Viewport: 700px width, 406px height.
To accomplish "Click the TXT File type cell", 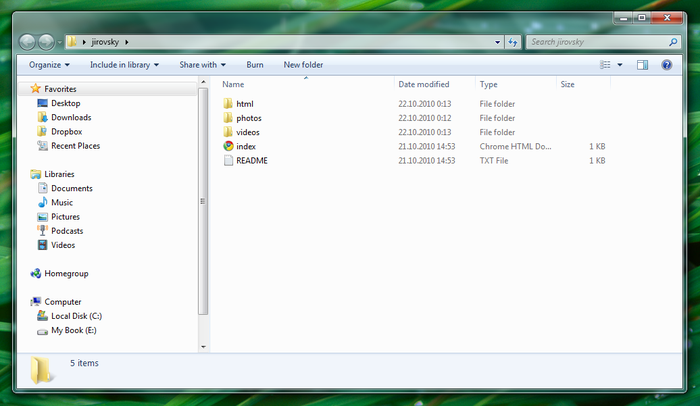I will click(494, 161).
